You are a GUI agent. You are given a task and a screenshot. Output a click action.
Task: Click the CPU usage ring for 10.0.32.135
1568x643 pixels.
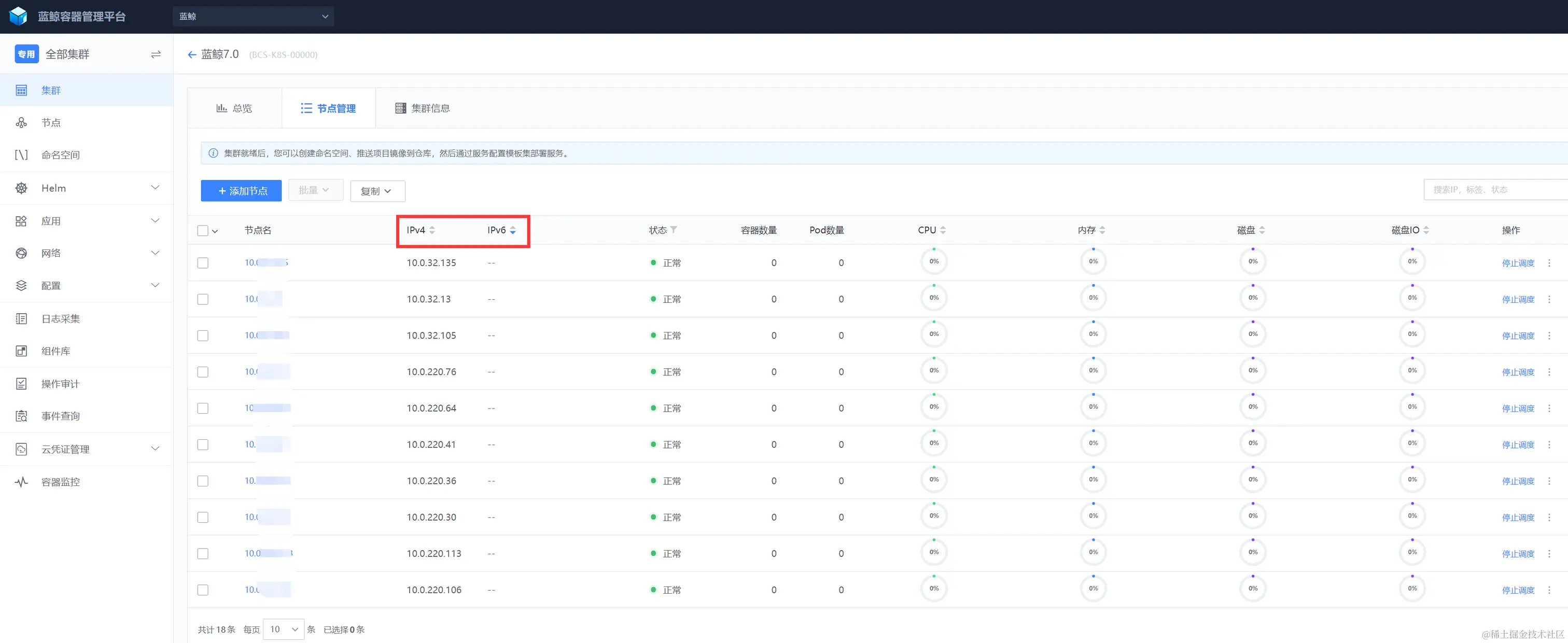point(934,262)
